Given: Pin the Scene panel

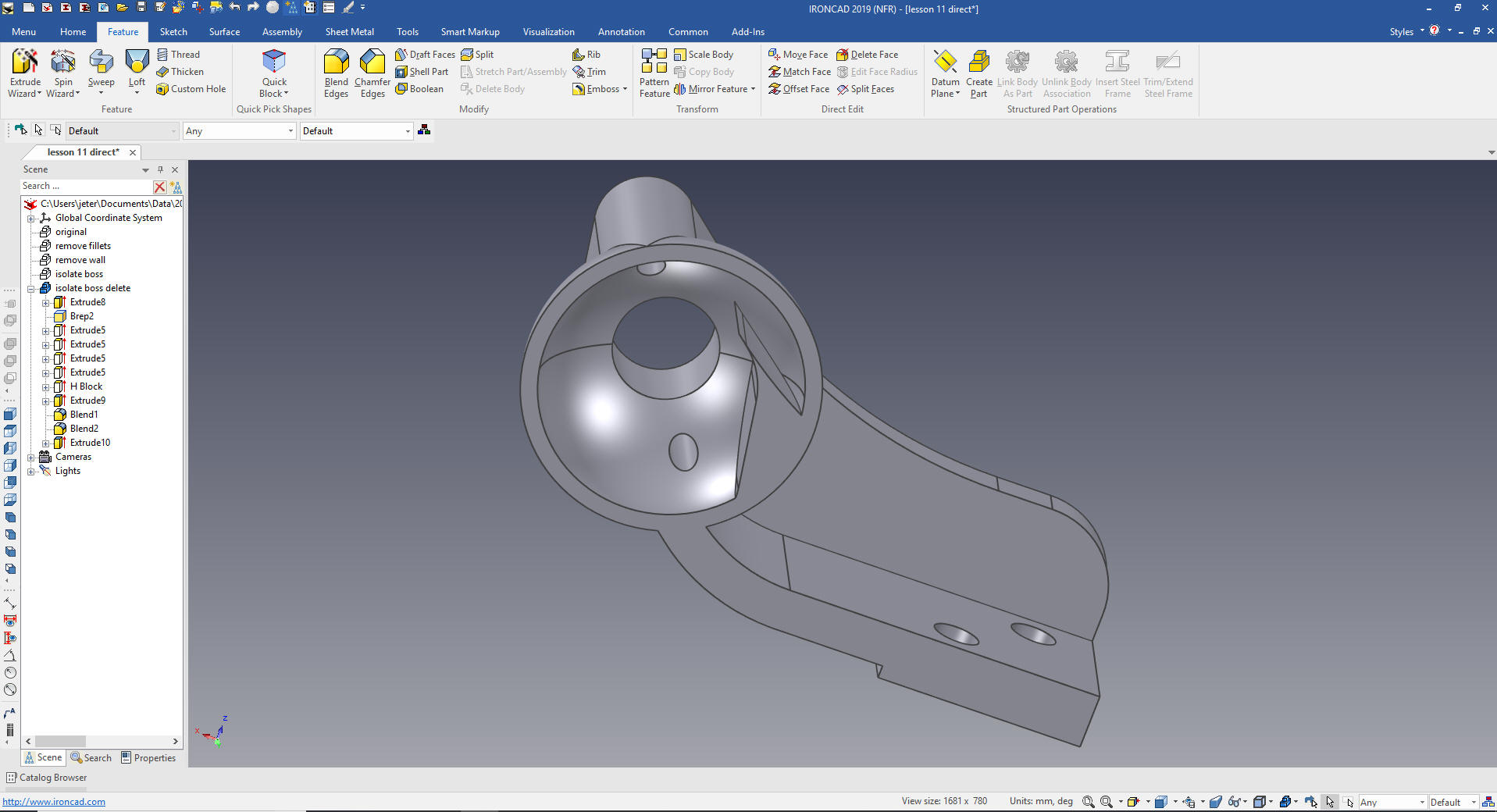Looking at the screenshot, I should (160, 169).
